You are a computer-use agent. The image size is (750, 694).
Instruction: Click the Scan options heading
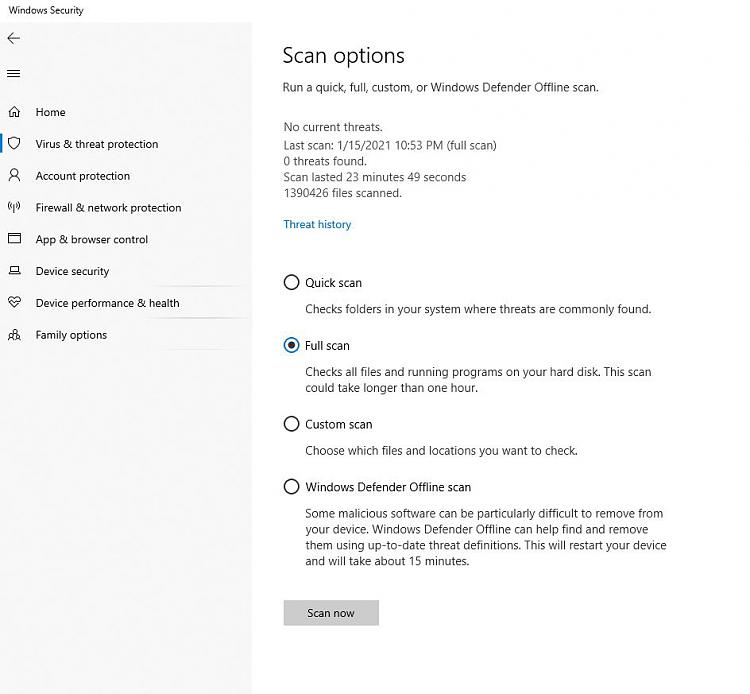(343, 56)
